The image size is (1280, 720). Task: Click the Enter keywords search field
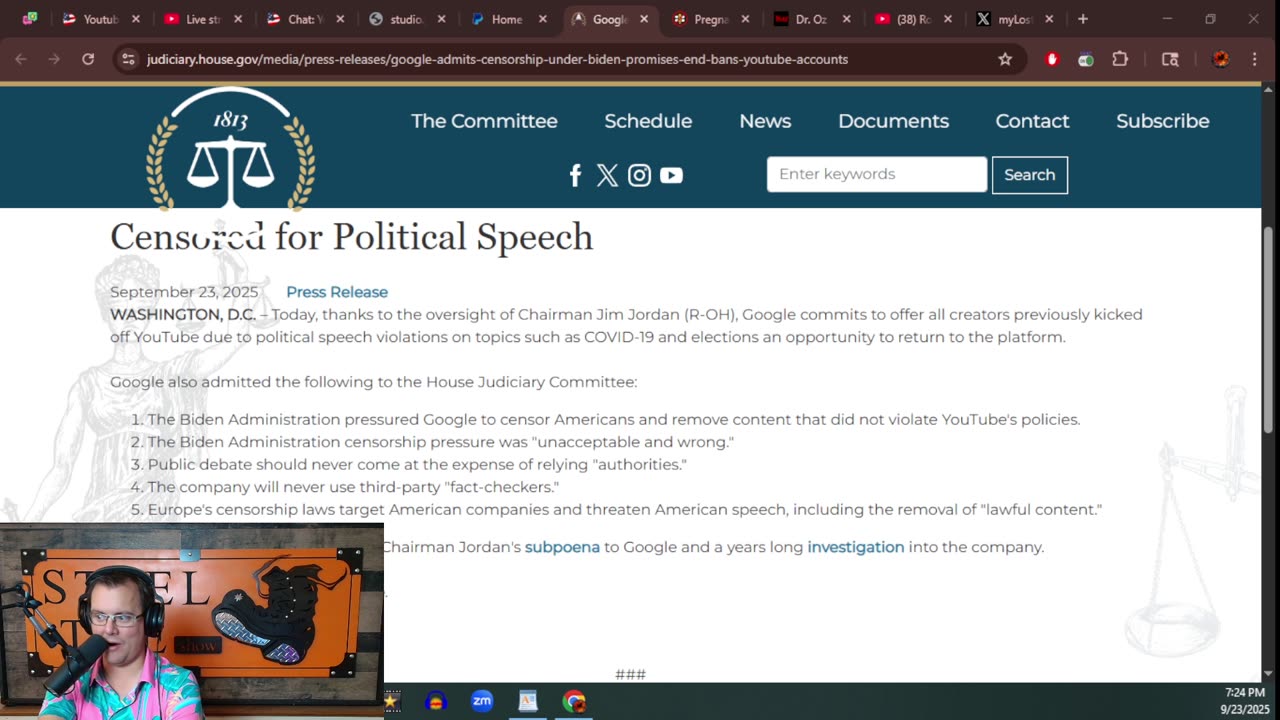[x=877, y=174]
